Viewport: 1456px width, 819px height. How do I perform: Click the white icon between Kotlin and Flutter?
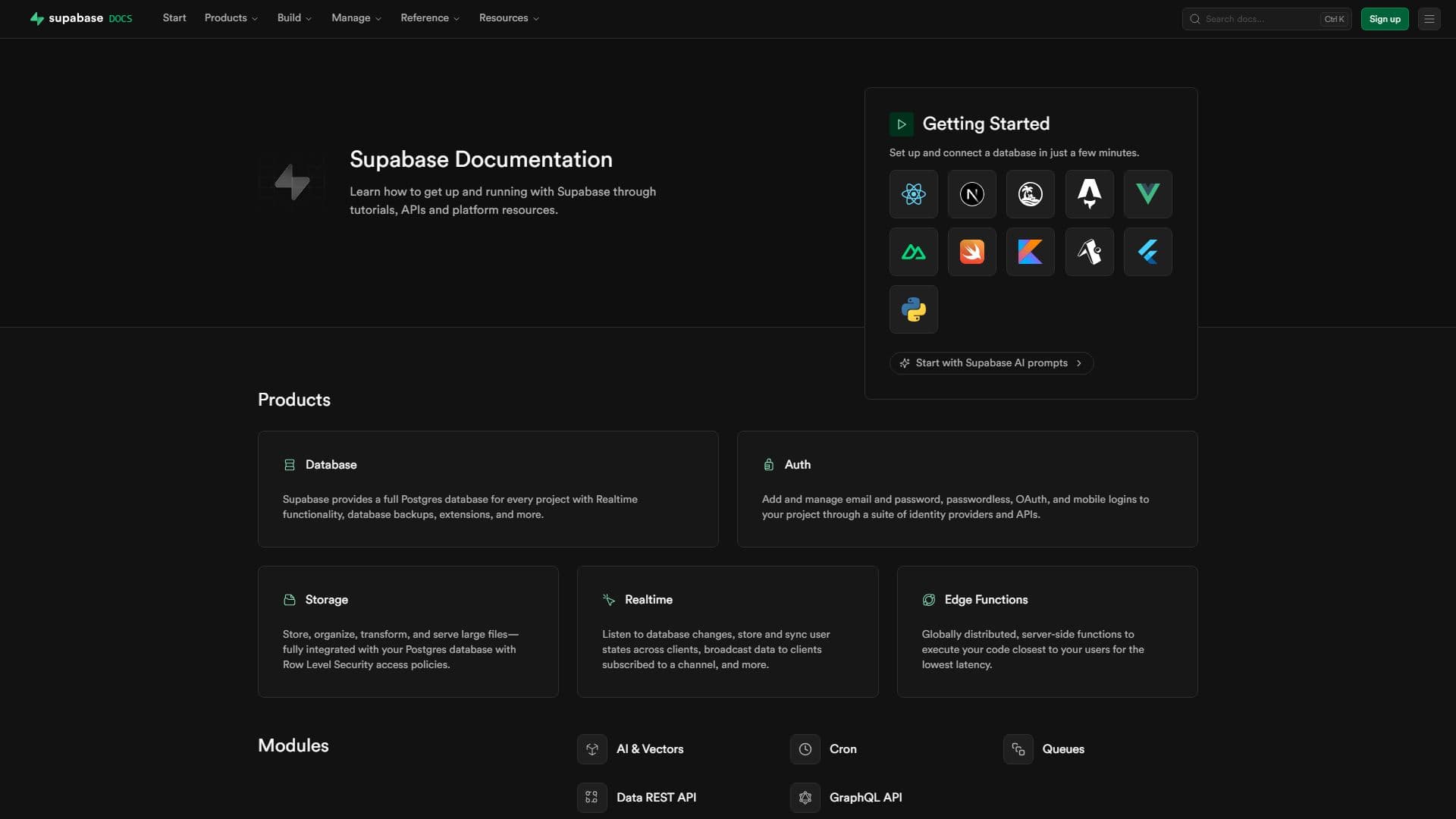coord(1089,252)
